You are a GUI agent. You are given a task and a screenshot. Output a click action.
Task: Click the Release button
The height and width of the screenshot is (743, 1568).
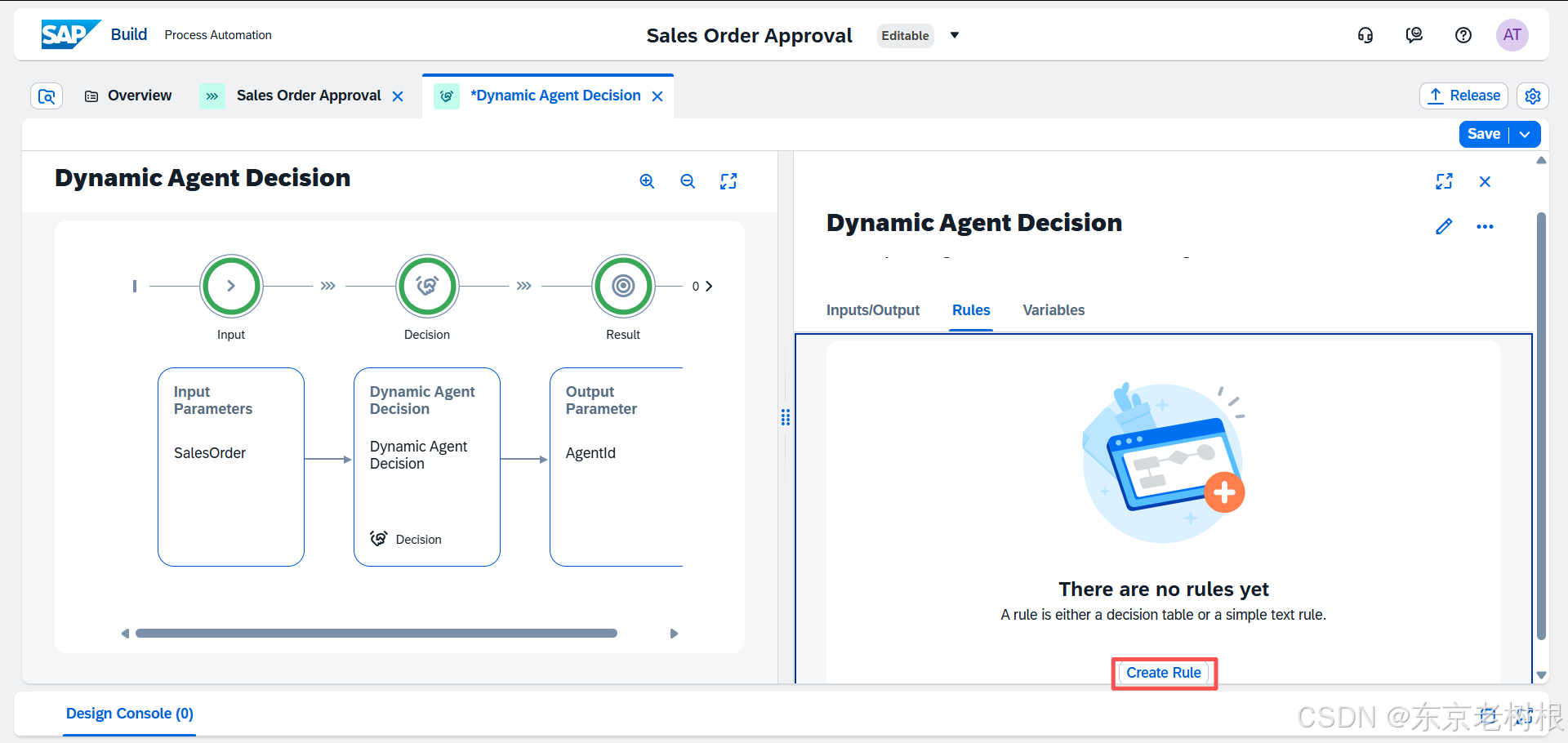coord(1464,96)
